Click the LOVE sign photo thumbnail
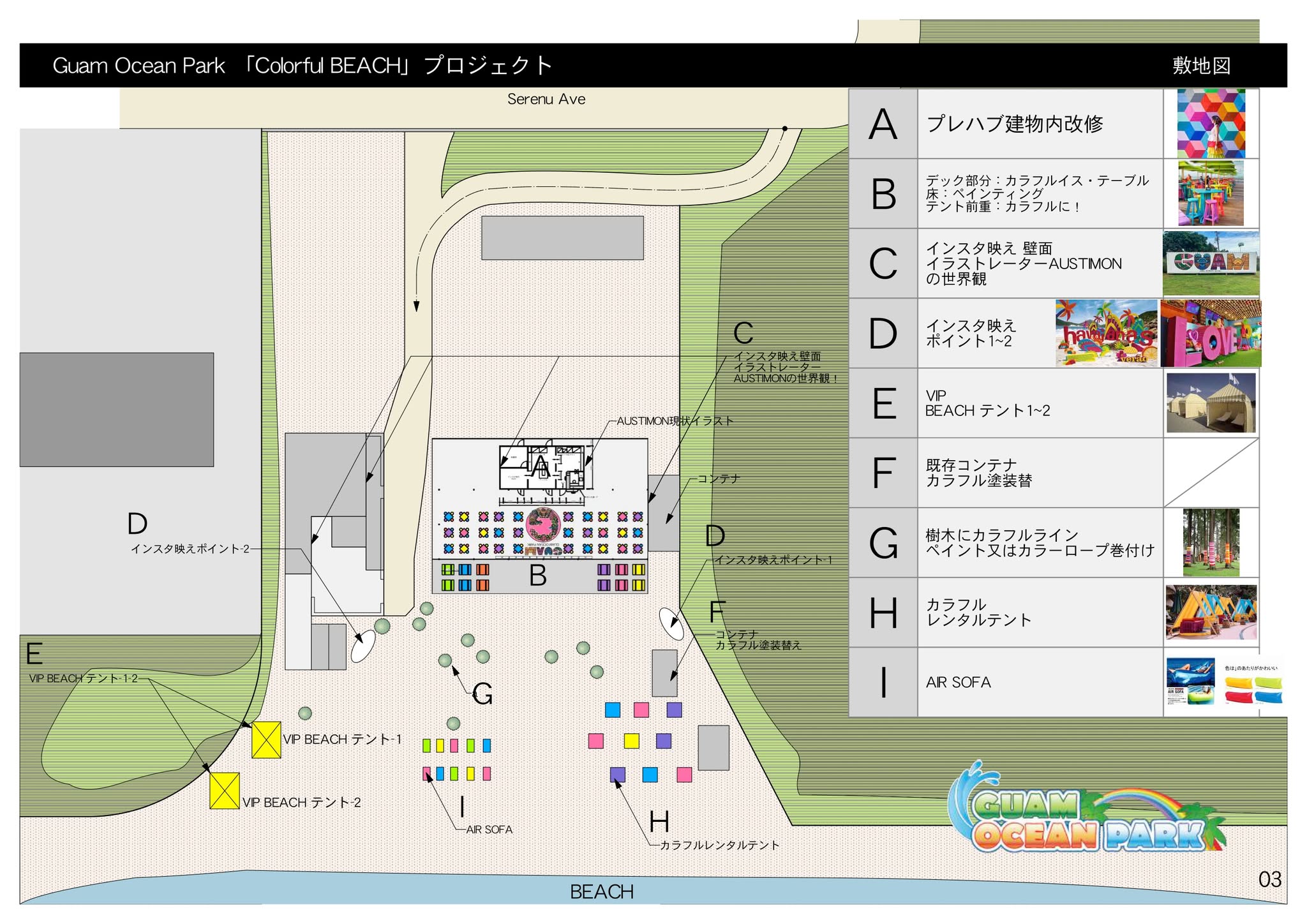Screen dimensions: 1307x924 [x=1211, y=333]
